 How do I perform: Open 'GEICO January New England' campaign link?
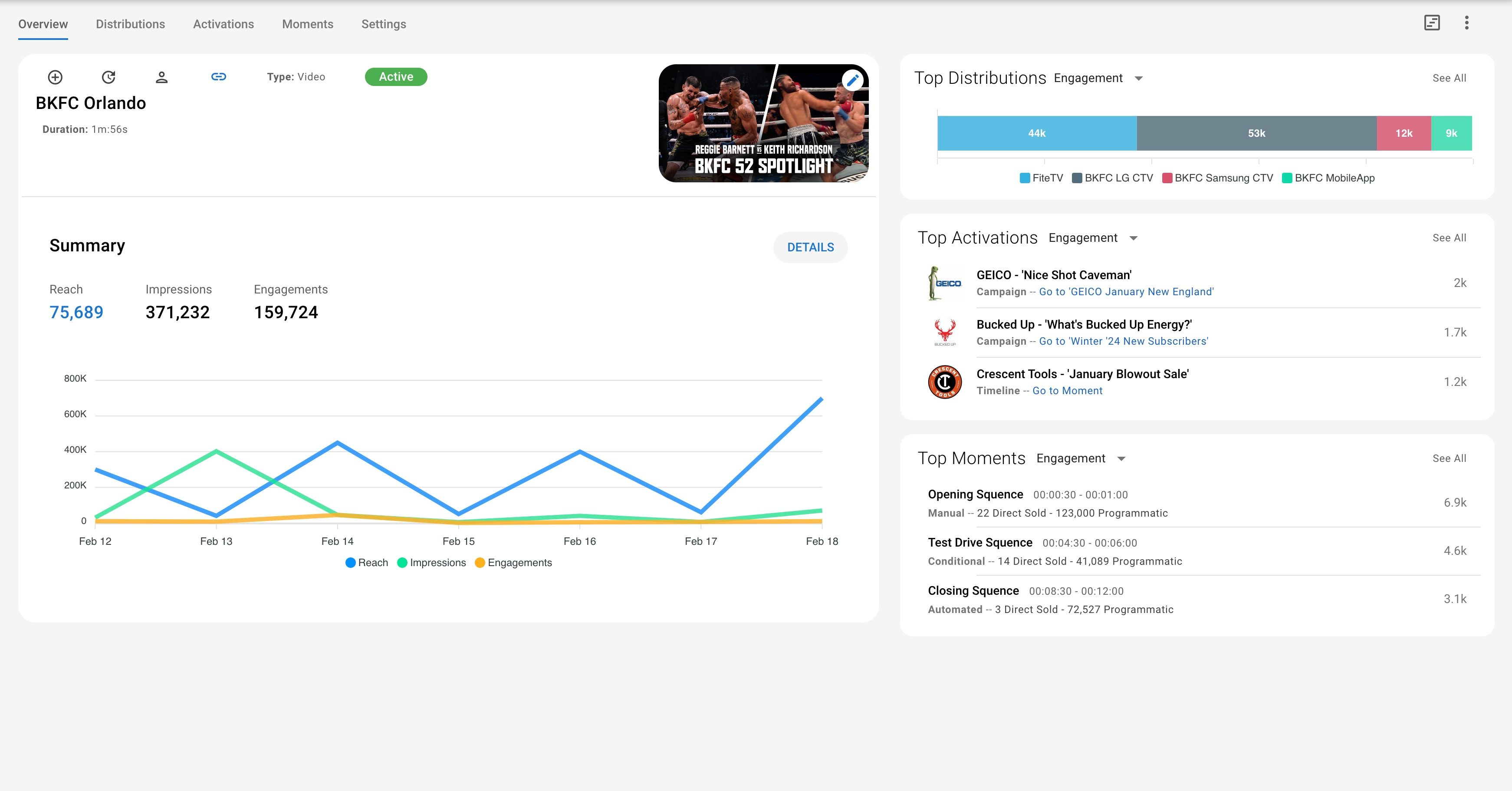click(x=1126, y=292)
